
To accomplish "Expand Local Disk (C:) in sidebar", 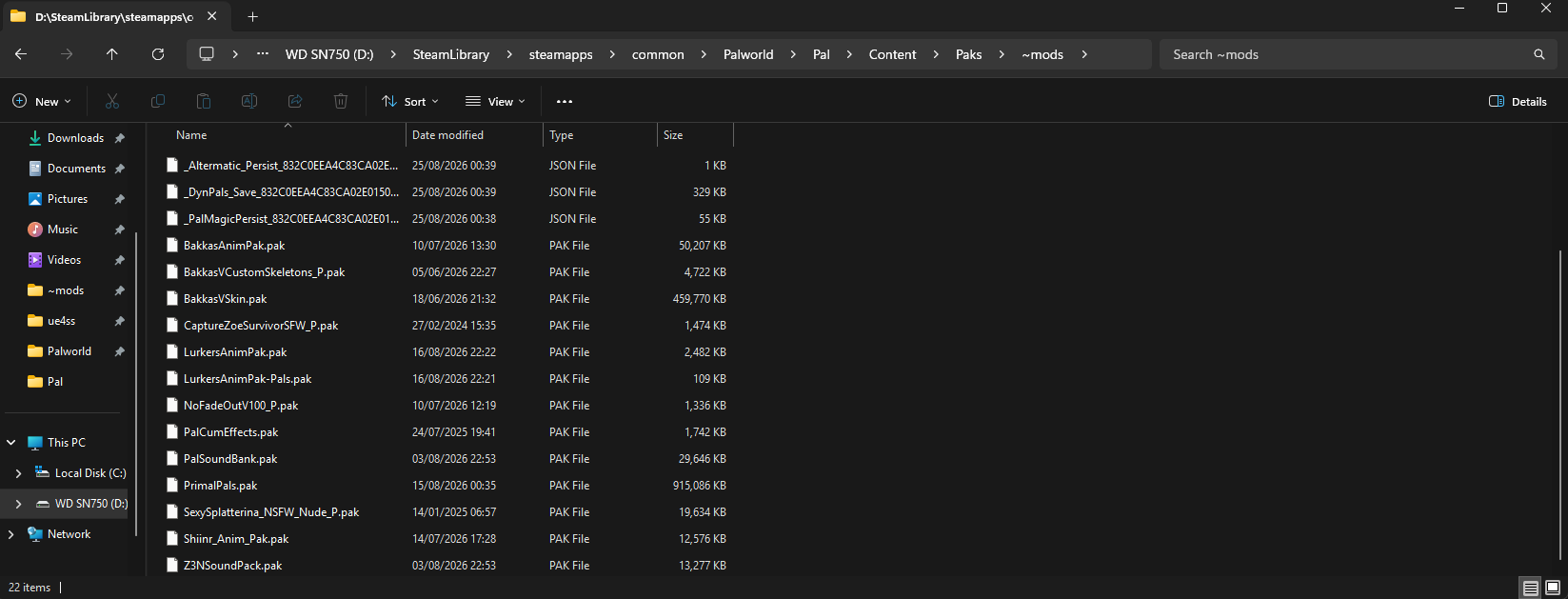I will click(18, 473).
